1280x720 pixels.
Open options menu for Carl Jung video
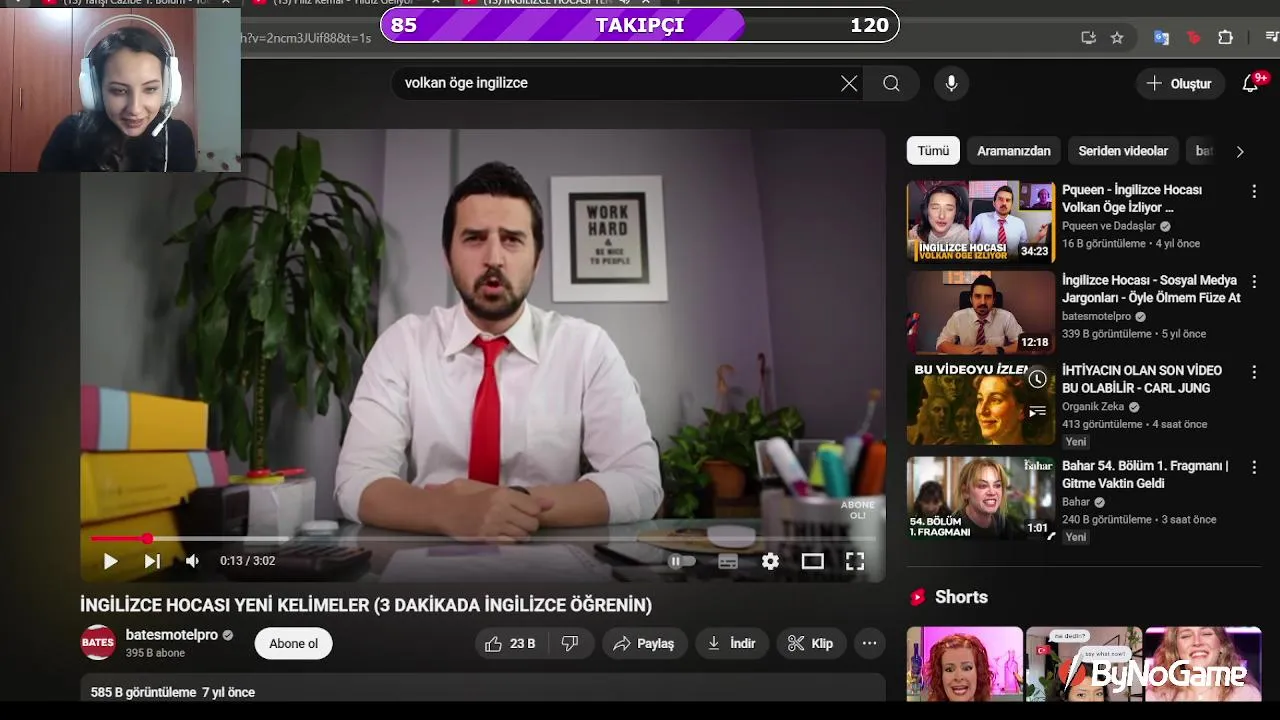point(1254,371)
